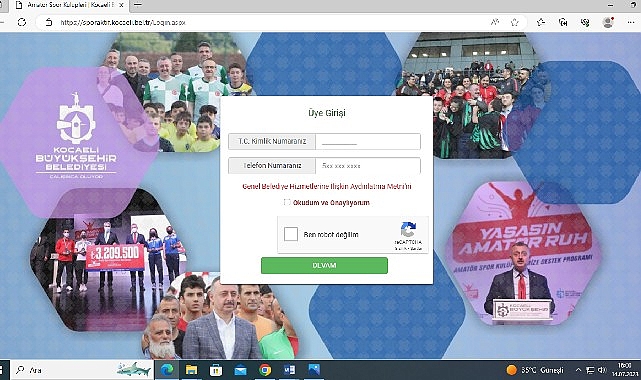Click the green DEVAM button
The width and height of the screenshot is (641, 380).
click(324, 266)
